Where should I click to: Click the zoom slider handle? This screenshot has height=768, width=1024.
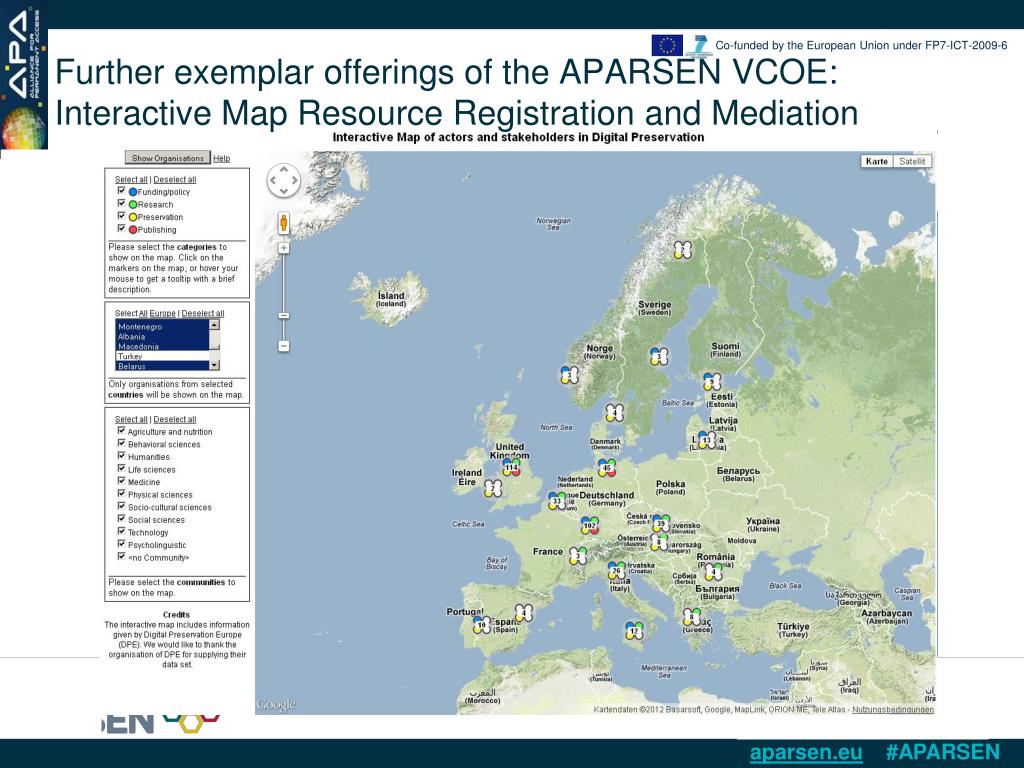click(283, 315)
